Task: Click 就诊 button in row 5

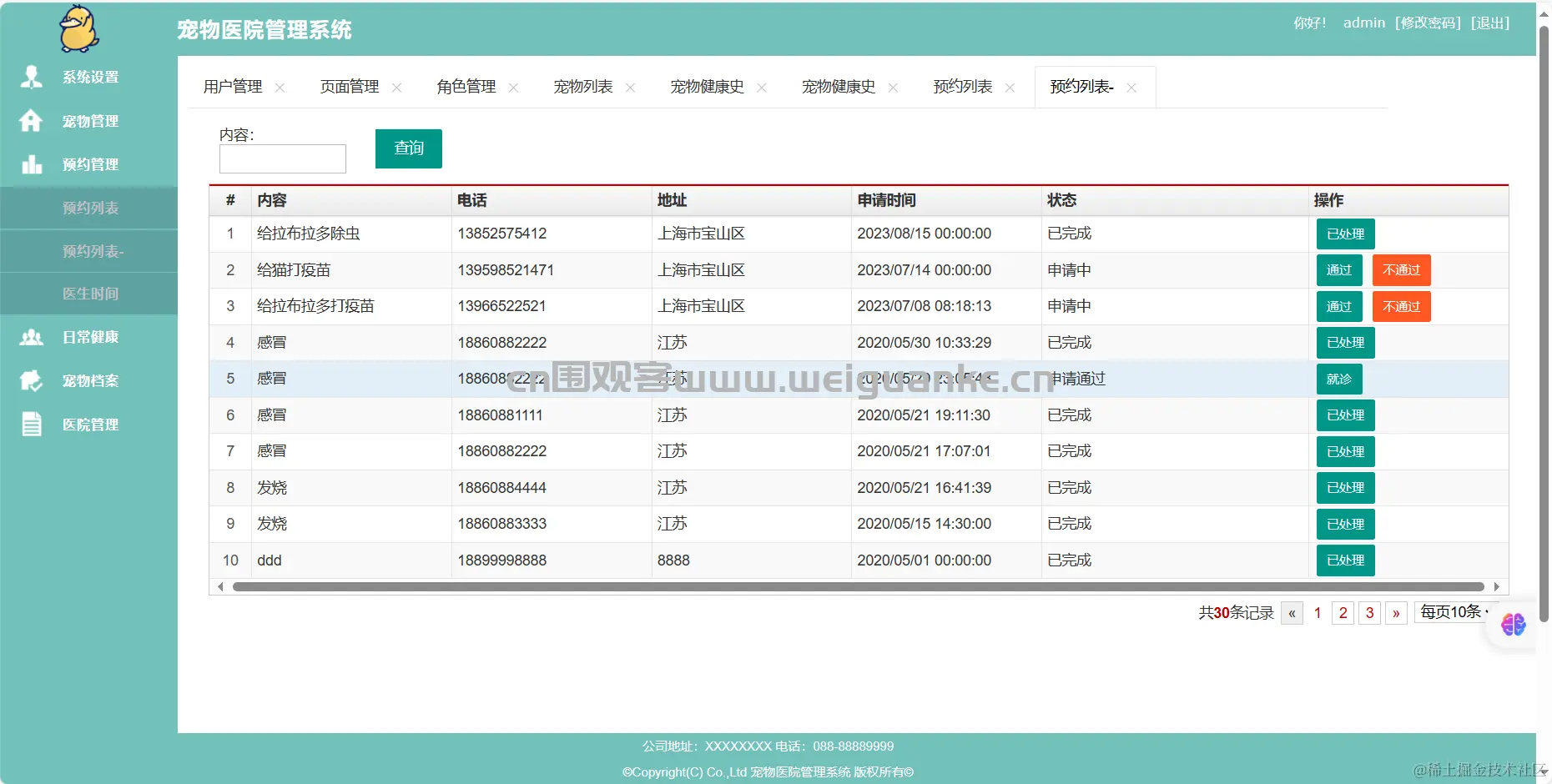Action: (x=1339, y=379)
